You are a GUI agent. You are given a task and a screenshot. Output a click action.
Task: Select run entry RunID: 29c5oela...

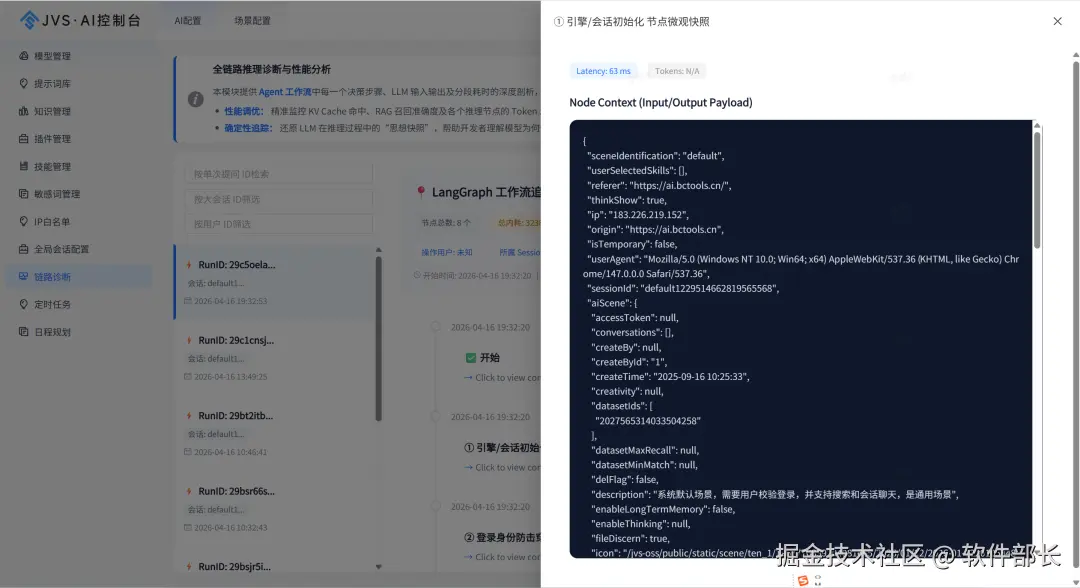click(274, 282)
